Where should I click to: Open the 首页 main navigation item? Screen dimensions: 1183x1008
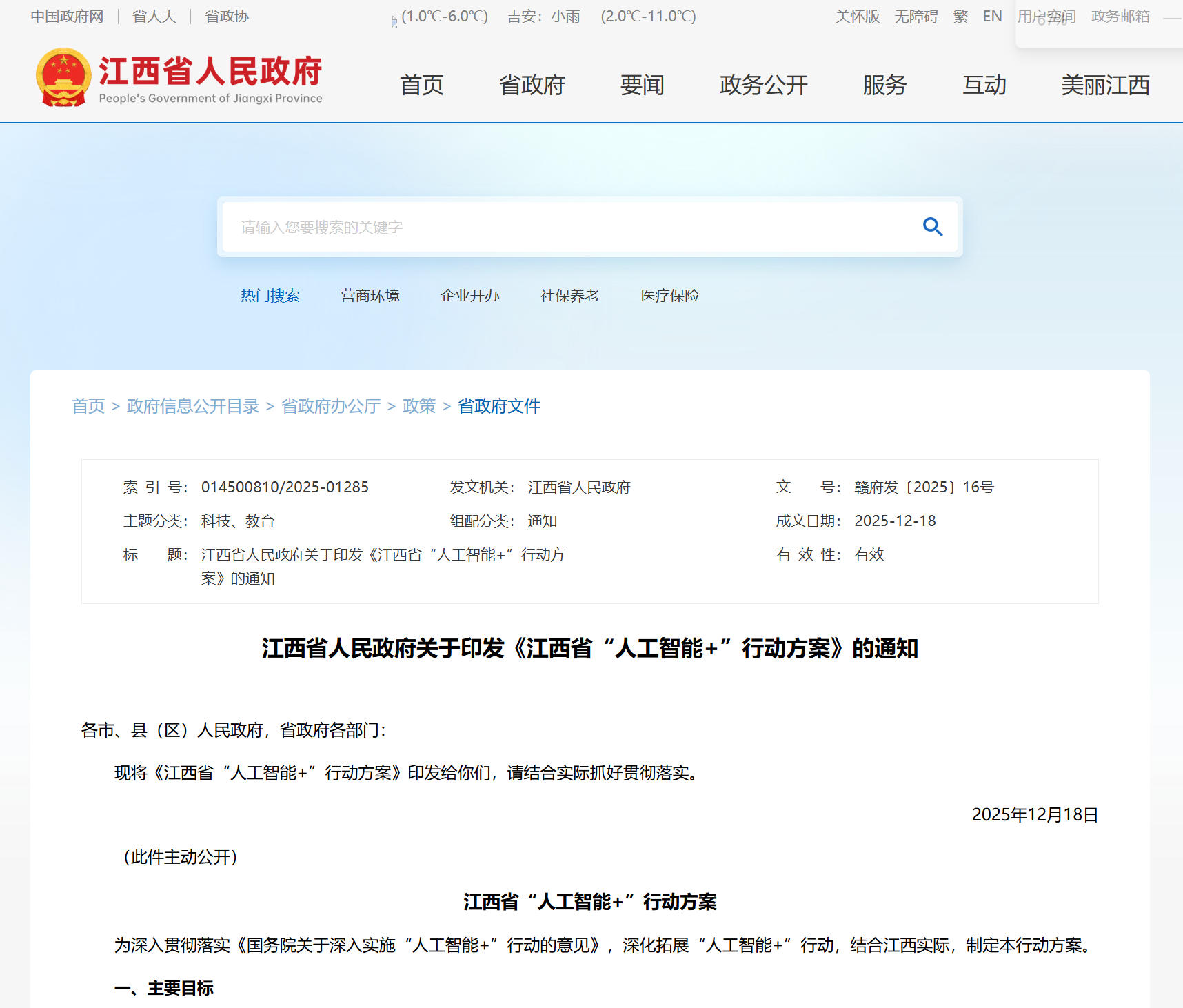421,85
